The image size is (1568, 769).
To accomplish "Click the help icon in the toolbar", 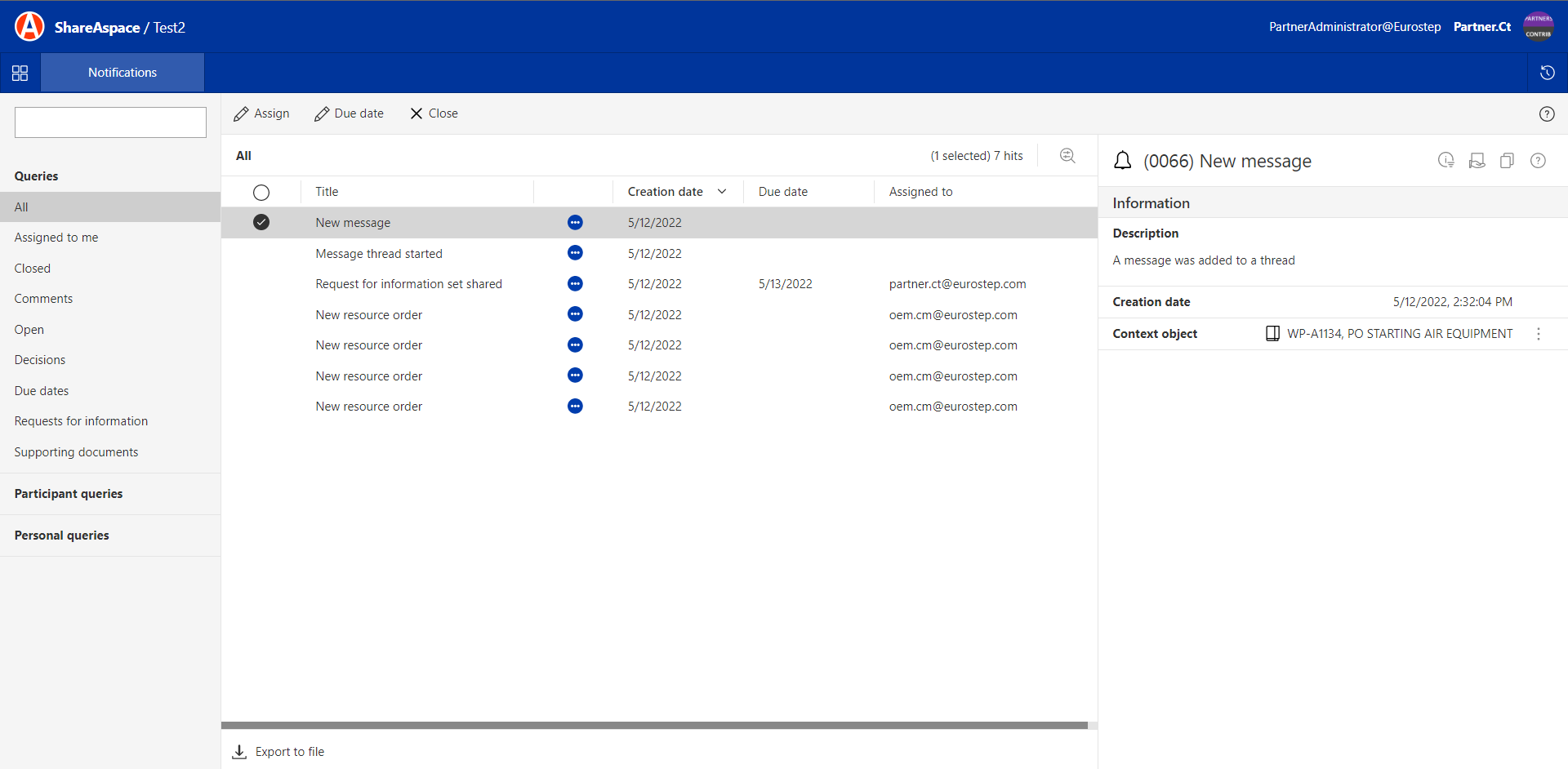I will (1546, 114).
